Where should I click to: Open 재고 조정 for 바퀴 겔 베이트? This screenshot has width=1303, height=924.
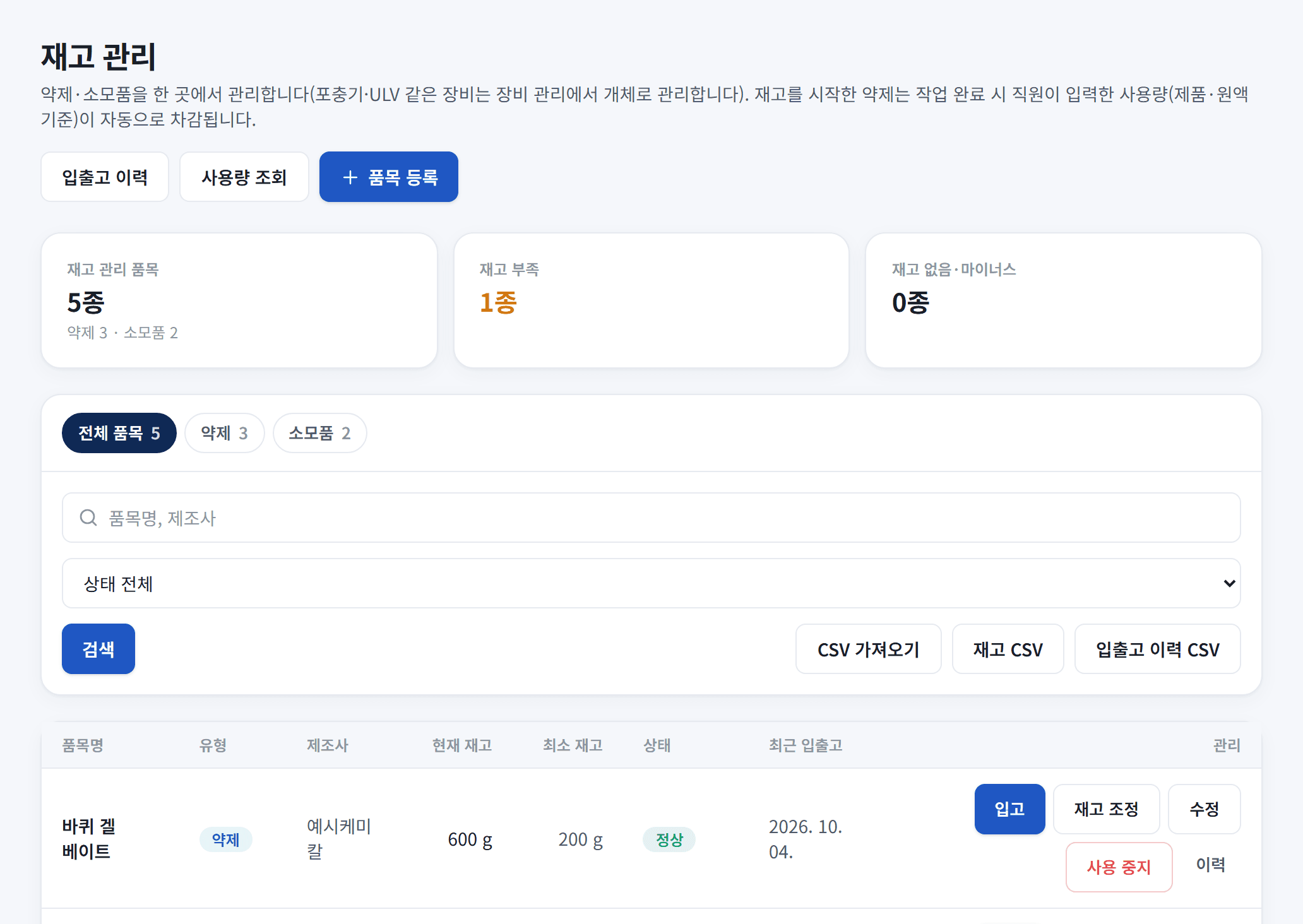(x=1106, y=809)
